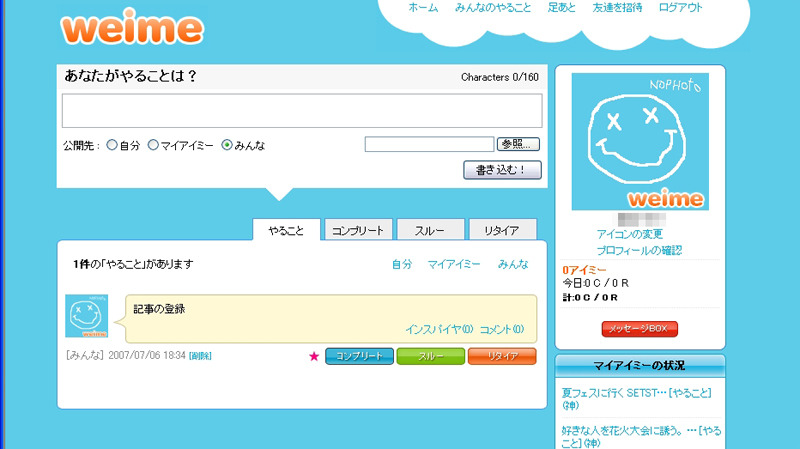Click the 0アイミー count link
Image resolution: width=800 pixels, height=449 pixels.
click(584, 270)
